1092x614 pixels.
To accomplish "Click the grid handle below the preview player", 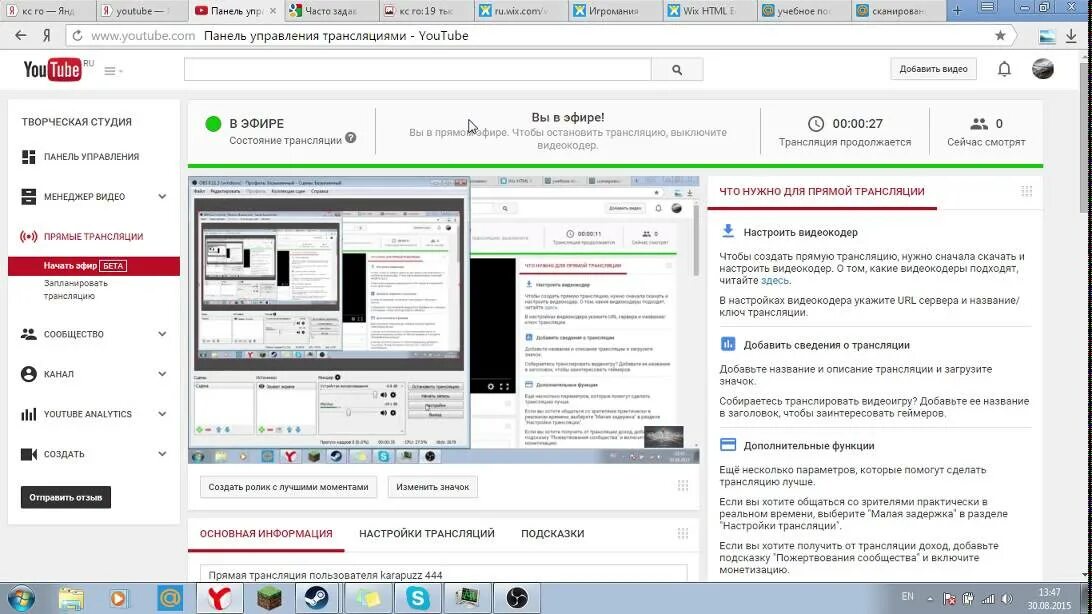I will [x=682, y=485].
